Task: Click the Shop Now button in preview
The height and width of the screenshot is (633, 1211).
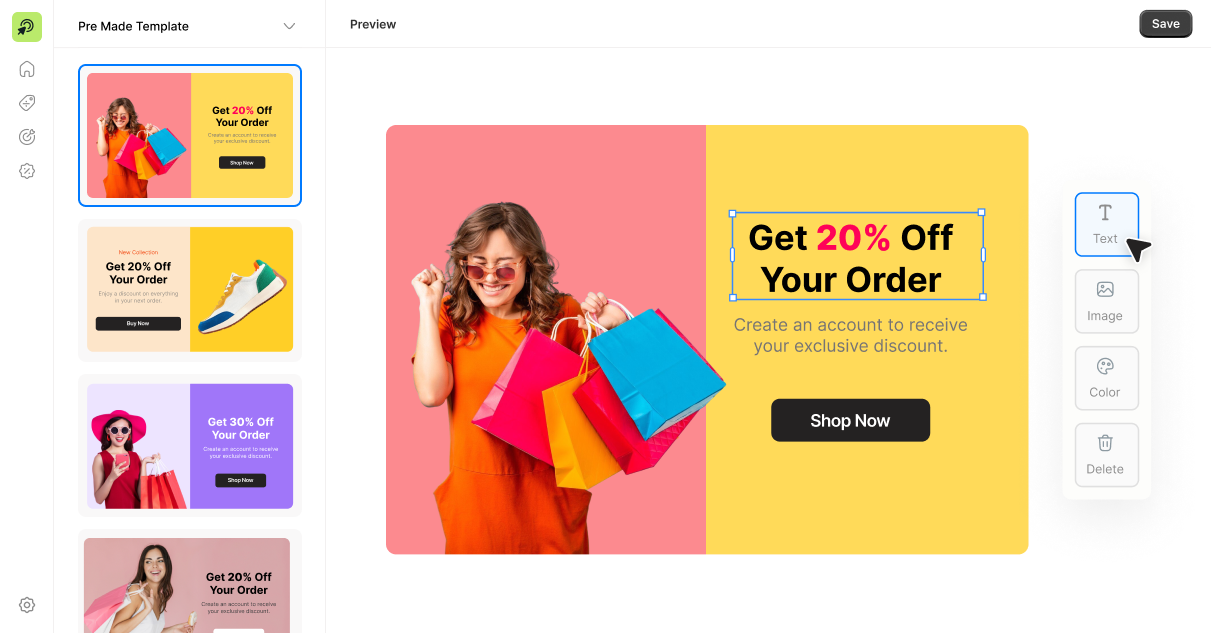Action: pos(850,420)
